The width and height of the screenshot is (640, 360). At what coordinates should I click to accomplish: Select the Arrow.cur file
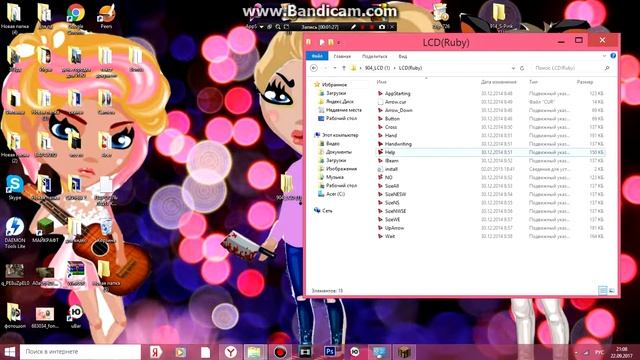396,102
